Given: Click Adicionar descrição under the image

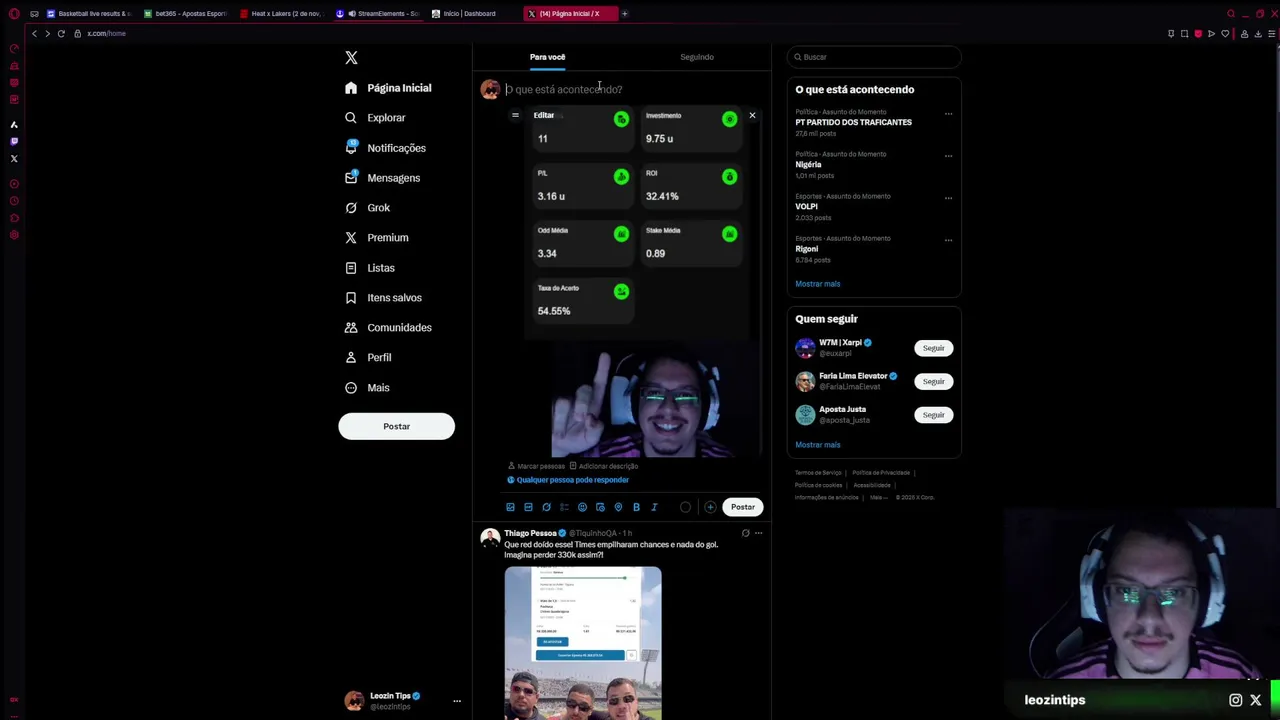Looking at the screenshot, I should (x=604, y=466).
